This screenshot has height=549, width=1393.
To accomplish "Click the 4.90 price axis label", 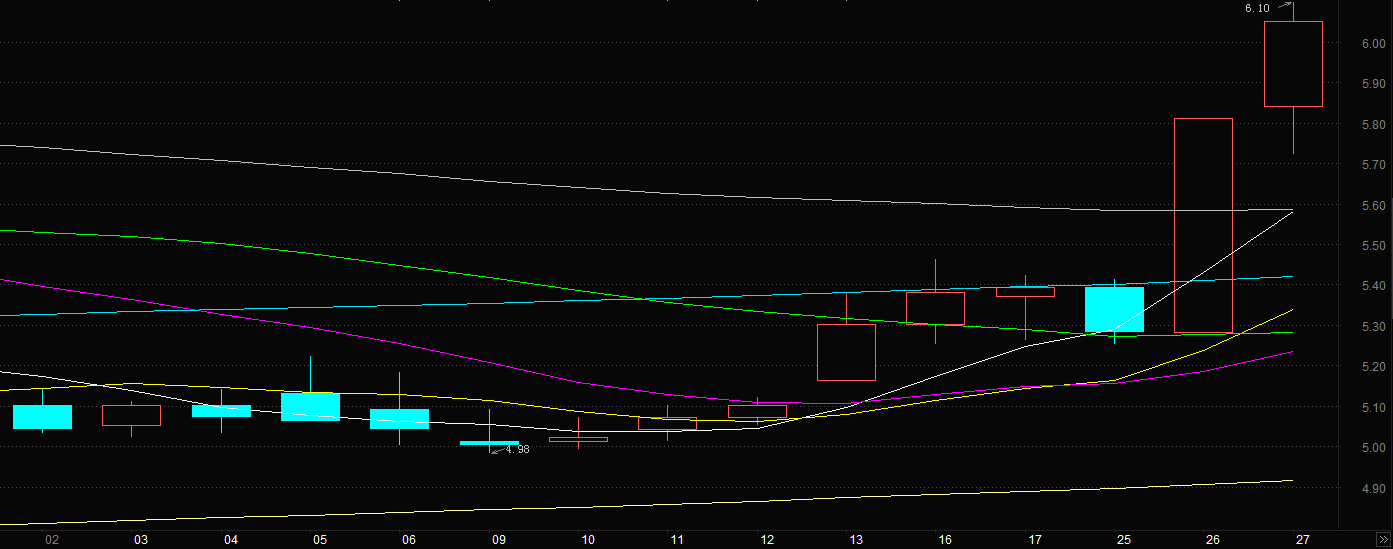I will tap(1373, 489).
